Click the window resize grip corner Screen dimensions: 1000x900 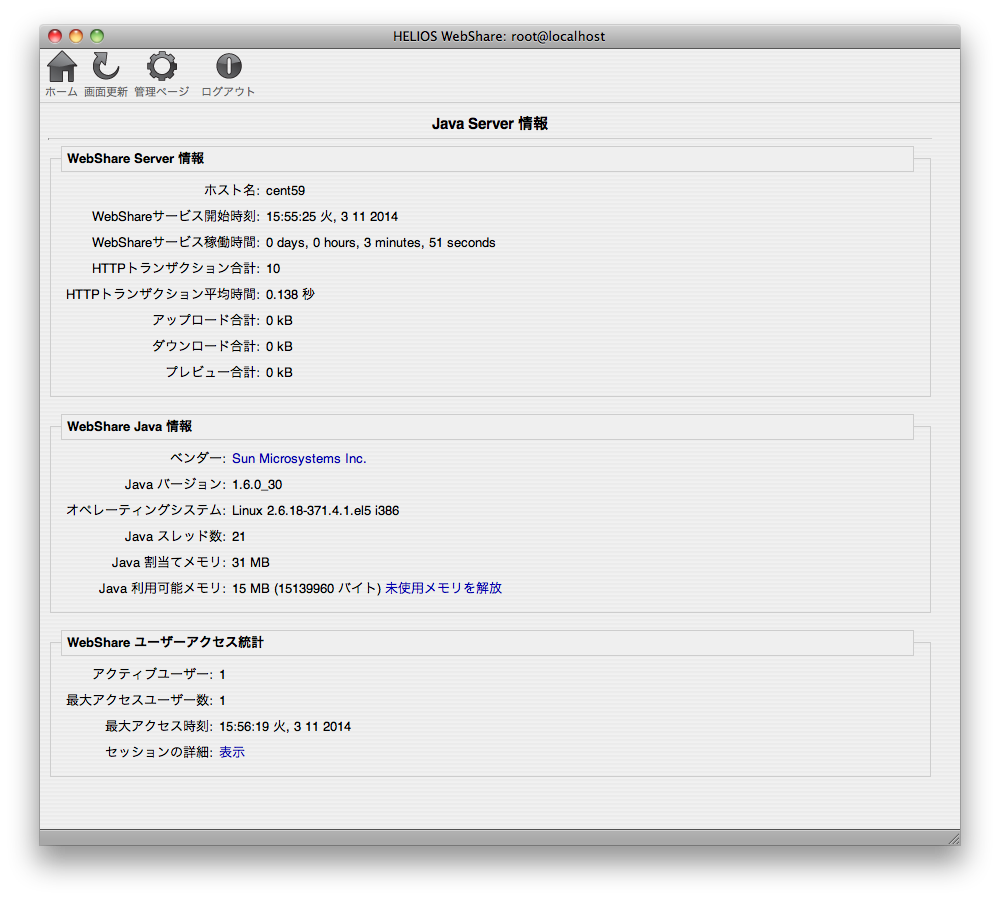click(x=953, y=838)
